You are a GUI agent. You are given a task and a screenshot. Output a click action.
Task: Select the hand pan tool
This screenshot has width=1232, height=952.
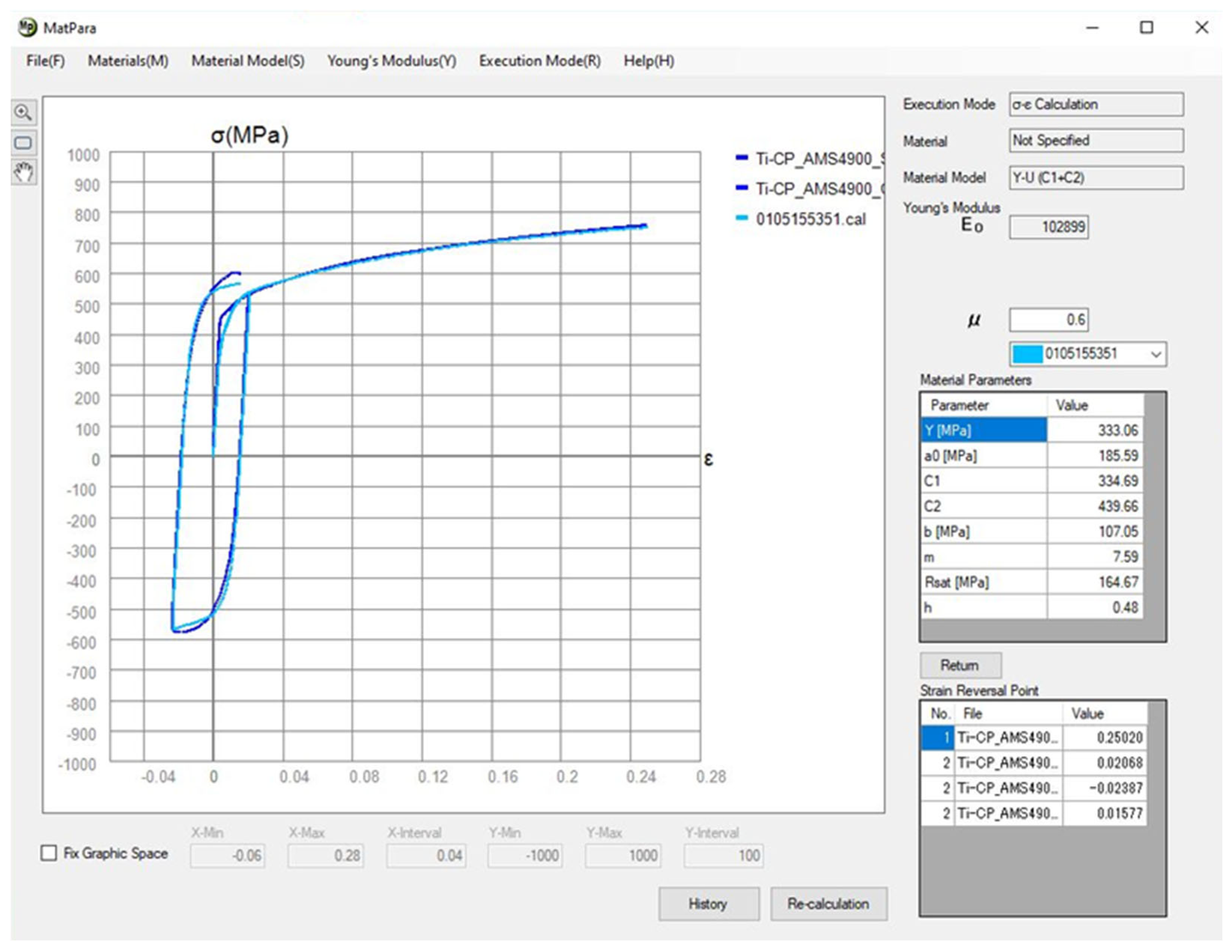point(23,172)
